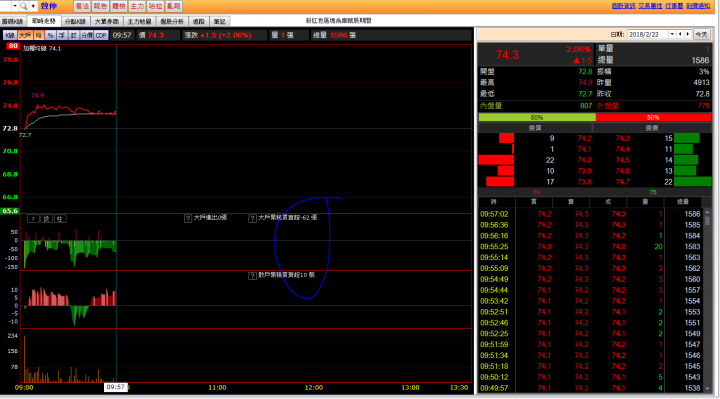Click the 09:57 time marker on chart axis
This screenshot has width=720, height=399.
click(116, 387)
